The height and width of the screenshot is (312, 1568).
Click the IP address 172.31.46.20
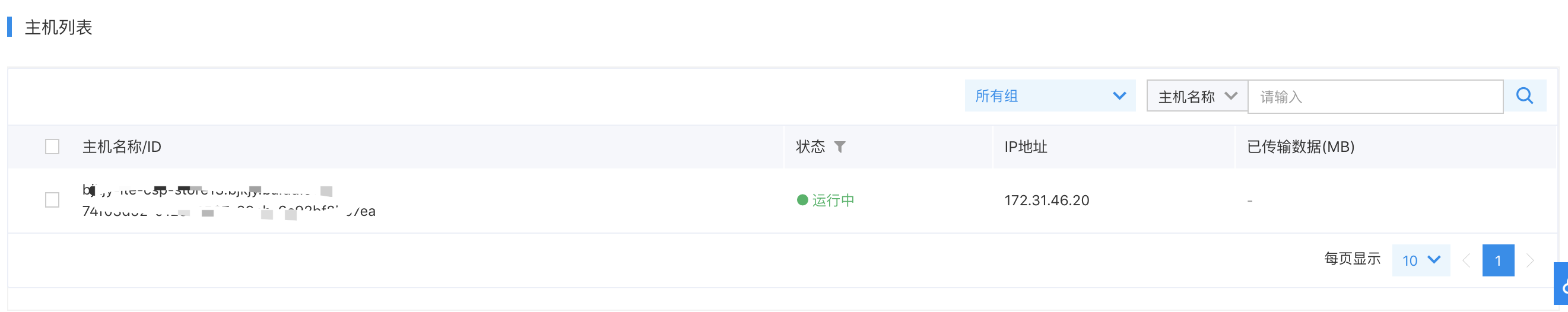point(1046,200)
